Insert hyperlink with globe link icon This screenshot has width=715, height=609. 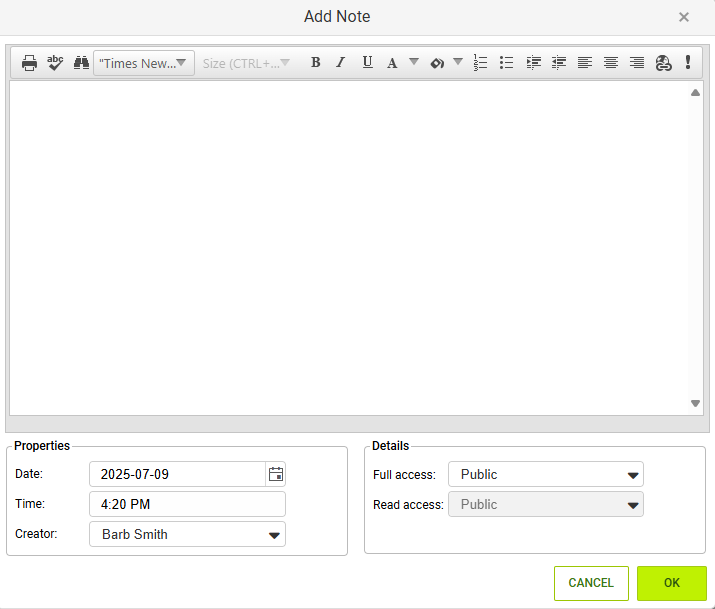[663, 62]
